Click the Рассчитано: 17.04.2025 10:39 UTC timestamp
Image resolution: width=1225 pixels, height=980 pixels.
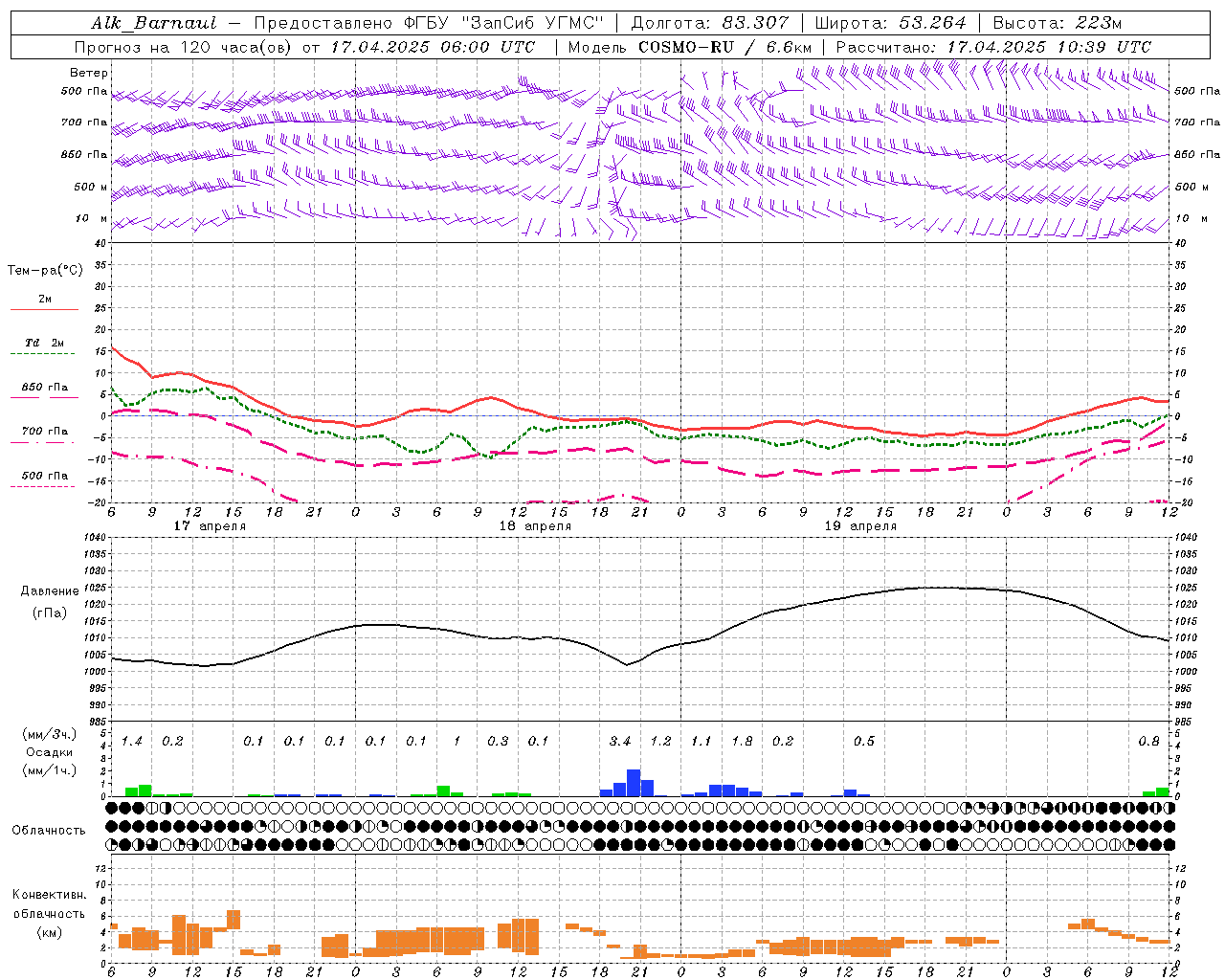[x=993, y=46]
